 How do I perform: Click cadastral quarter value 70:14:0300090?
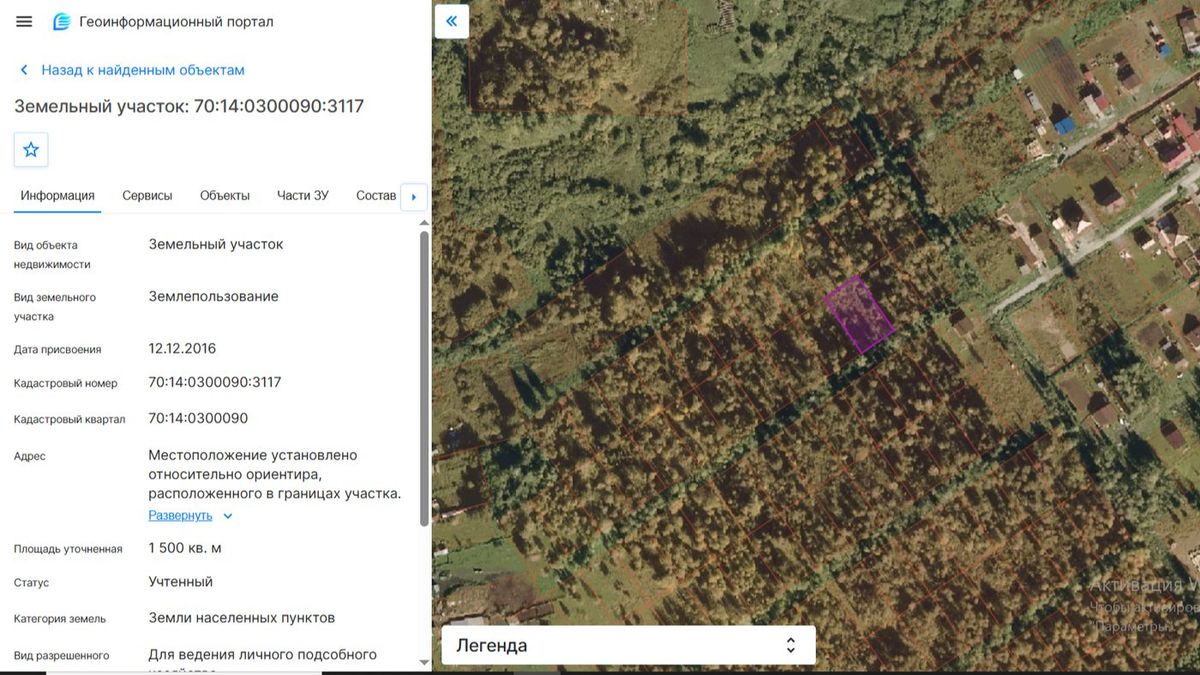click(x=198, y=418)
